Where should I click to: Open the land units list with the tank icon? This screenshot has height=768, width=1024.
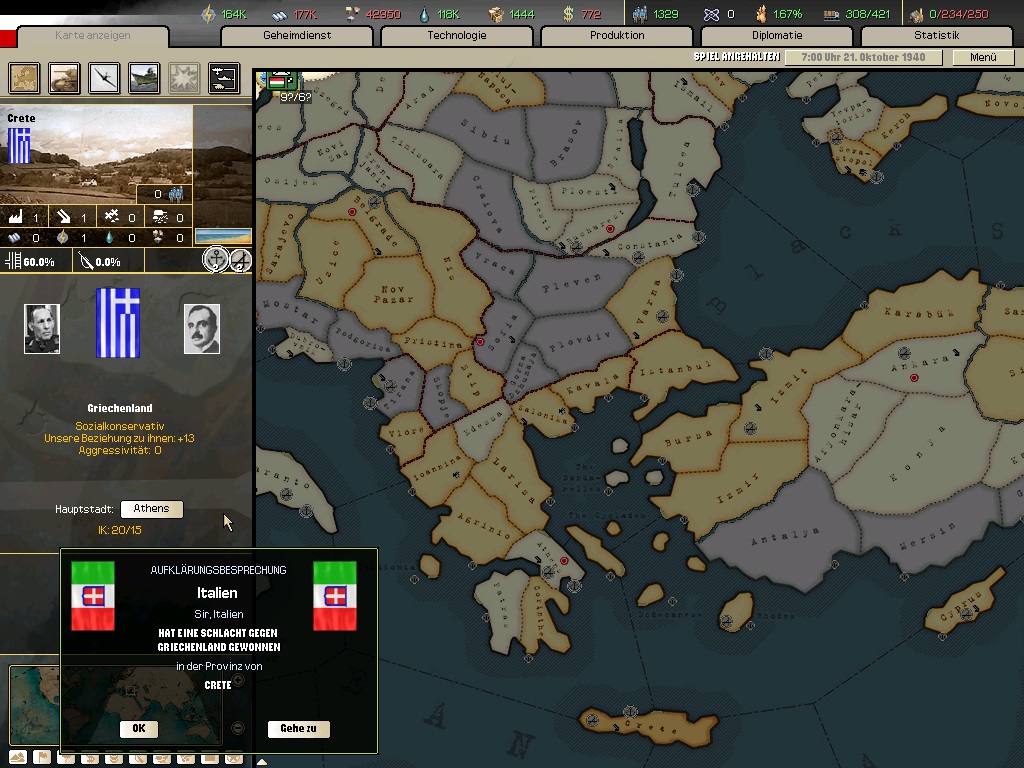tap(64, 77)
